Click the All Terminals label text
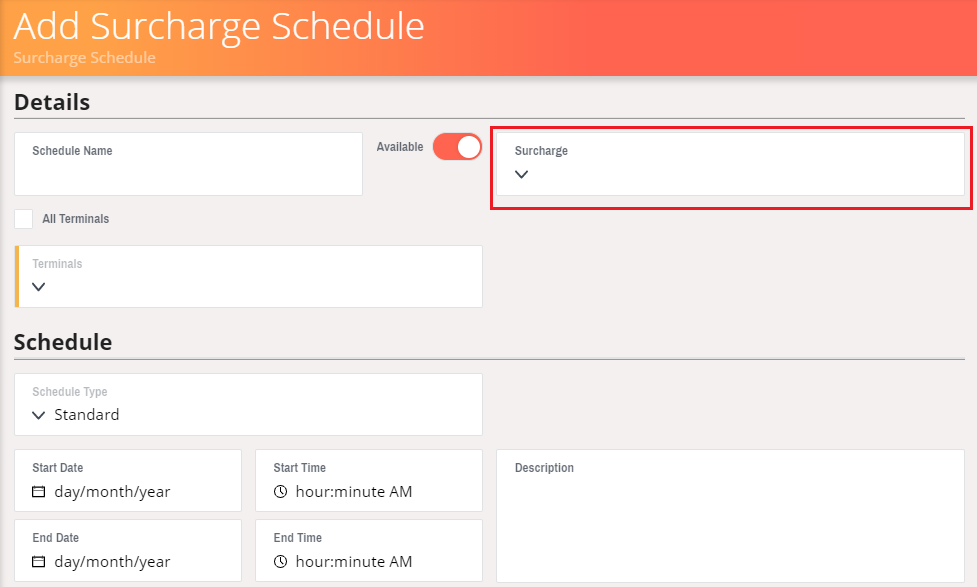The image size is (977, 587). [x=75, y=219]
